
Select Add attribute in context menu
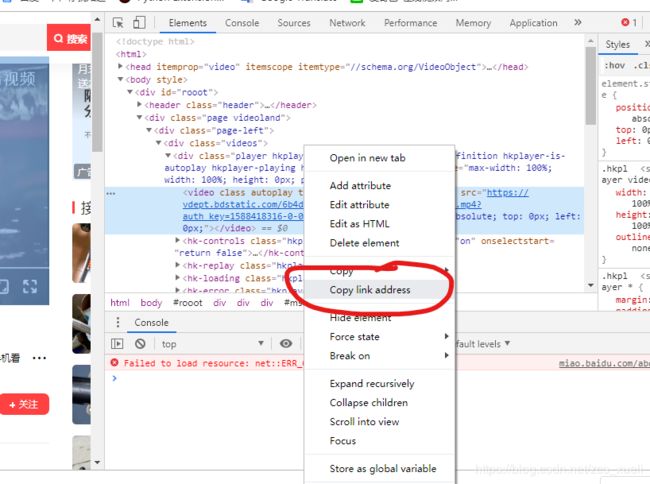(x=360, y=186)
